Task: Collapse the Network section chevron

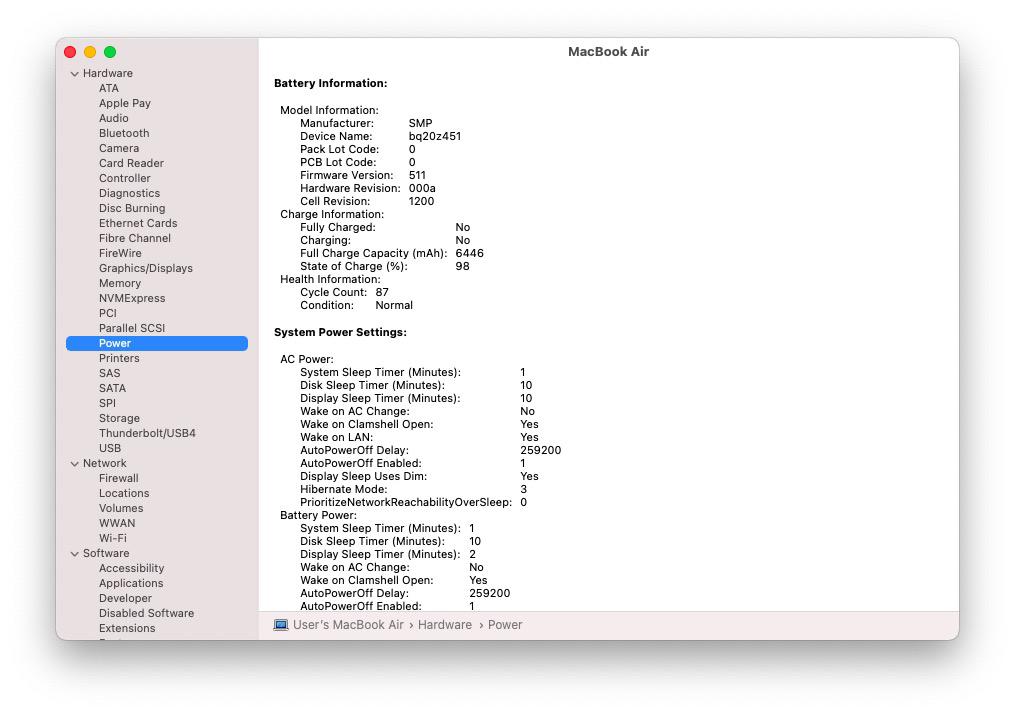Action: pos(74,463)
